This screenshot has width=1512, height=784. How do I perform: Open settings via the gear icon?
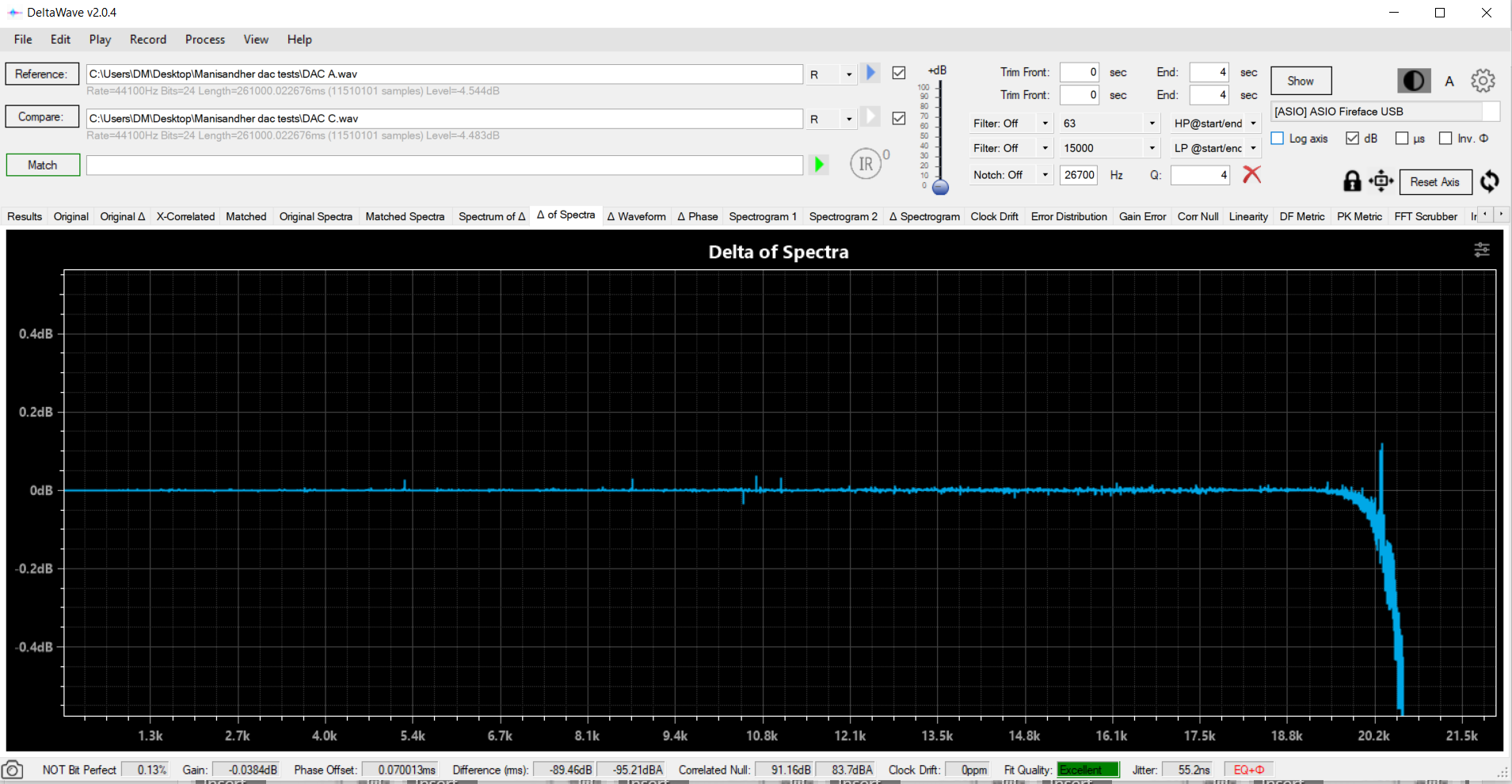click(x=1483, y=81)
